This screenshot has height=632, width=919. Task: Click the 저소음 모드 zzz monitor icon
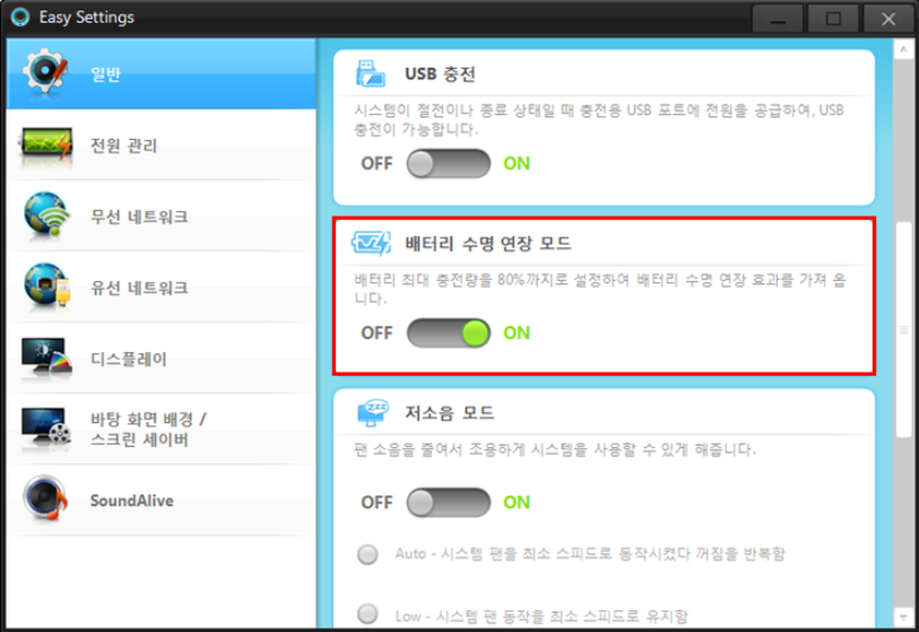pyautogui.click(x=373, y=413)
